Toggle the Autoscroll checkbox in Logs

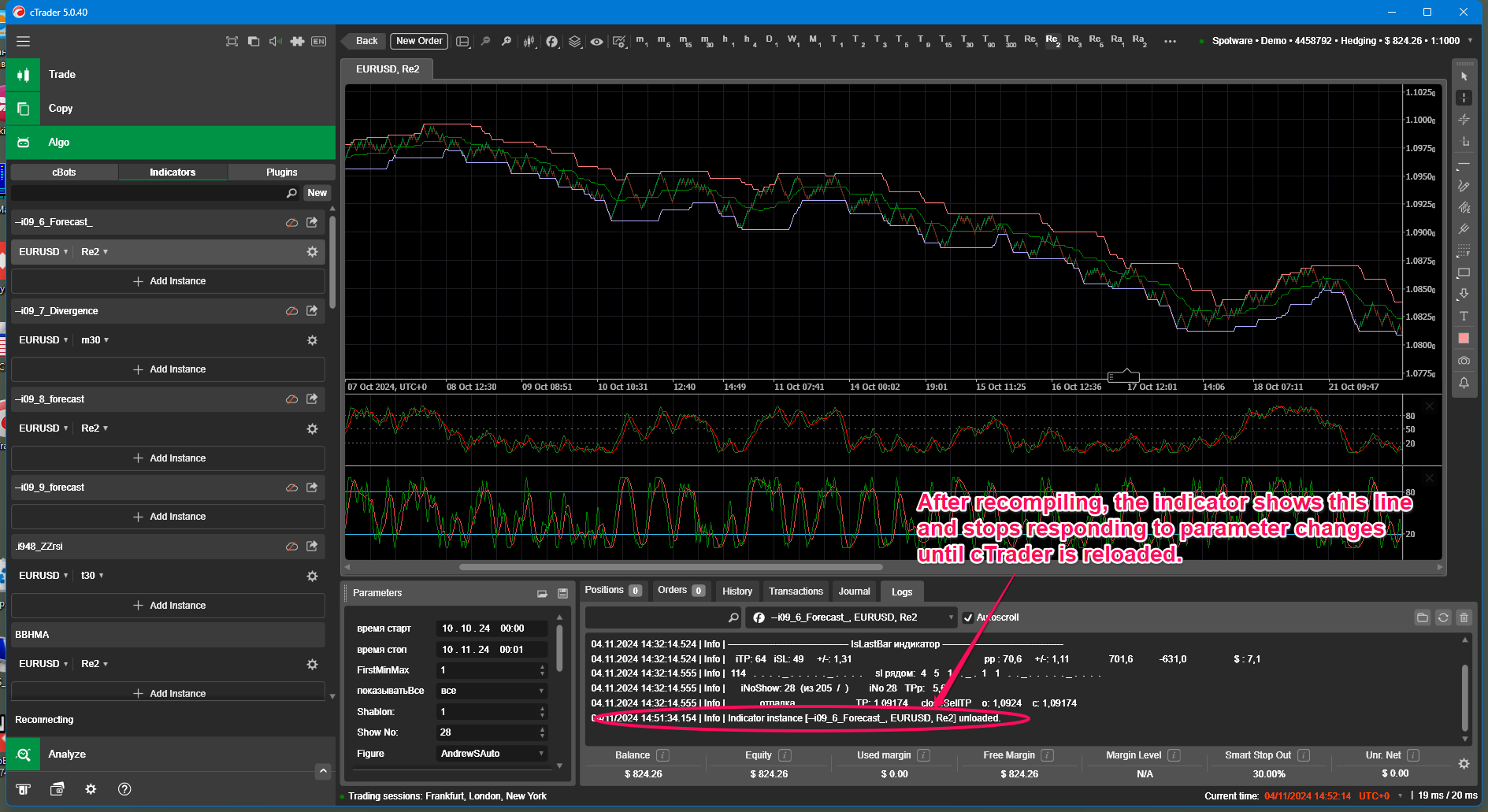968,617
